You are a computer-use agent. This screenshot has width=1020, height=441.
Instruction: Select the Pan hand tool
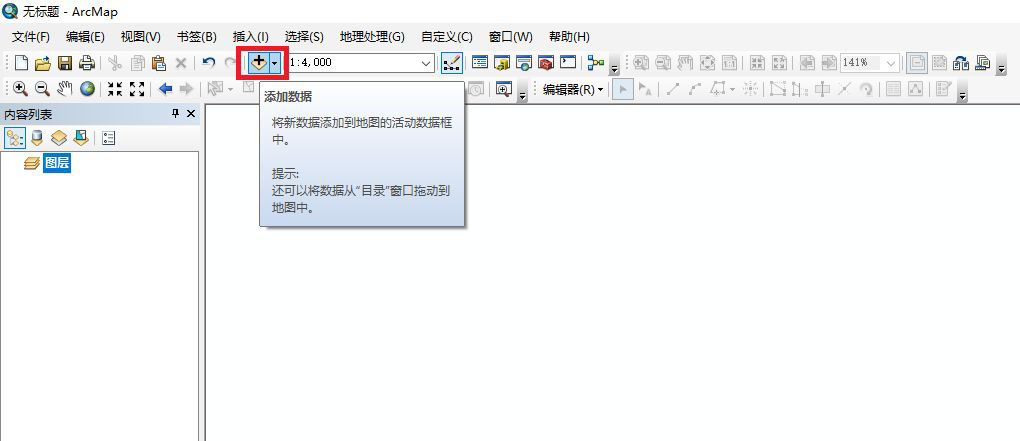click(x=64, y=88)
